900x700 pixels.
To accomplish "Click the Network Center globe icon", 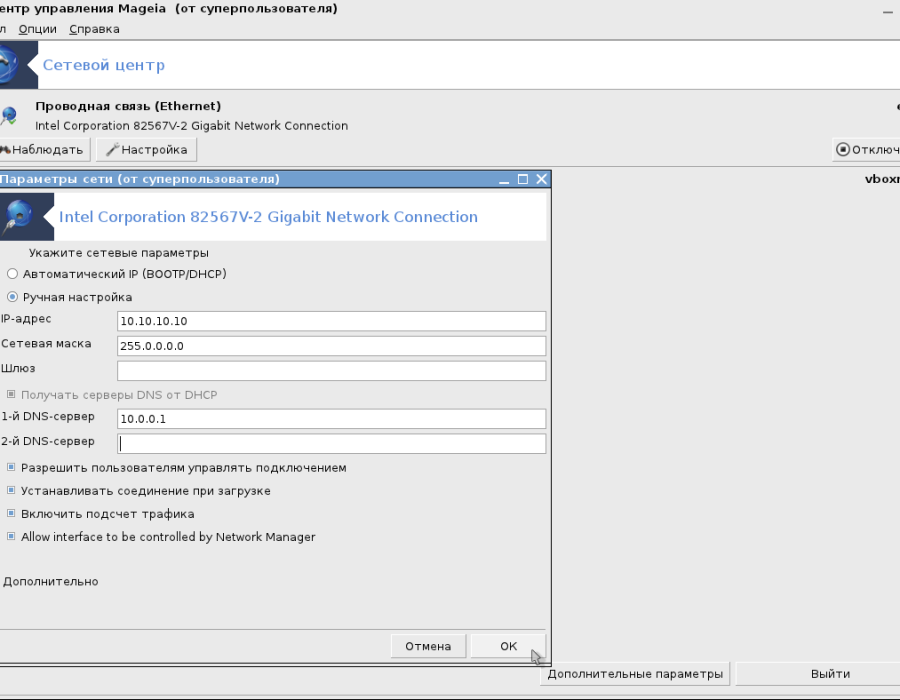I will click(x=11, y=65).
